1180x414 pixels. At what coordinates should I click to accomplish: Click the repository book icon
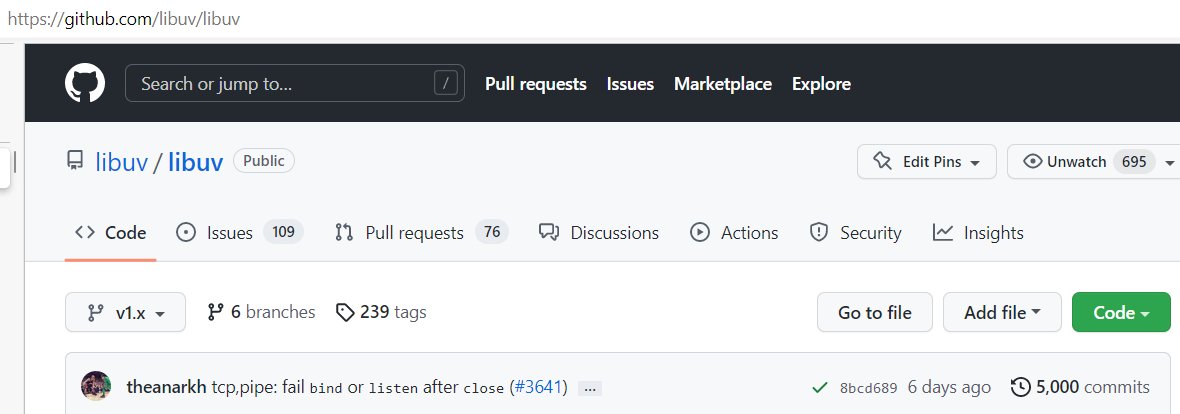point(75,161)
